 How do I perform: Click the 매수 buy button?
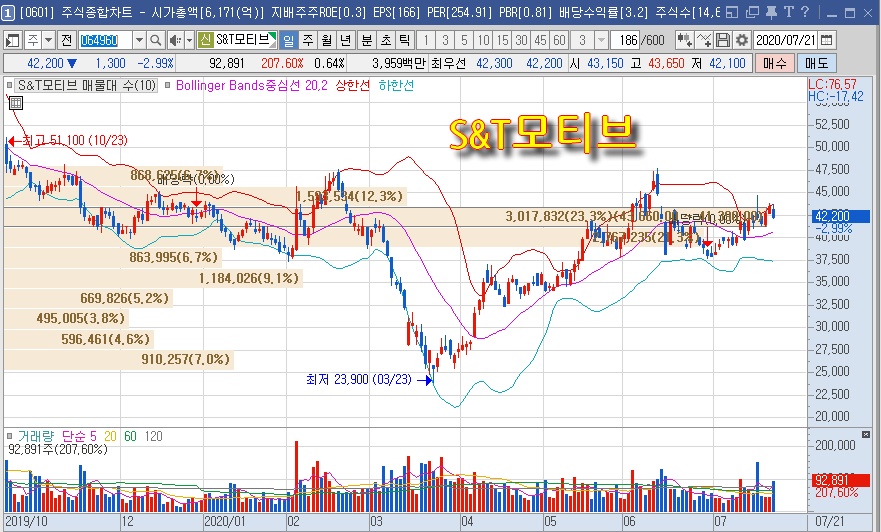pos(774,63)
